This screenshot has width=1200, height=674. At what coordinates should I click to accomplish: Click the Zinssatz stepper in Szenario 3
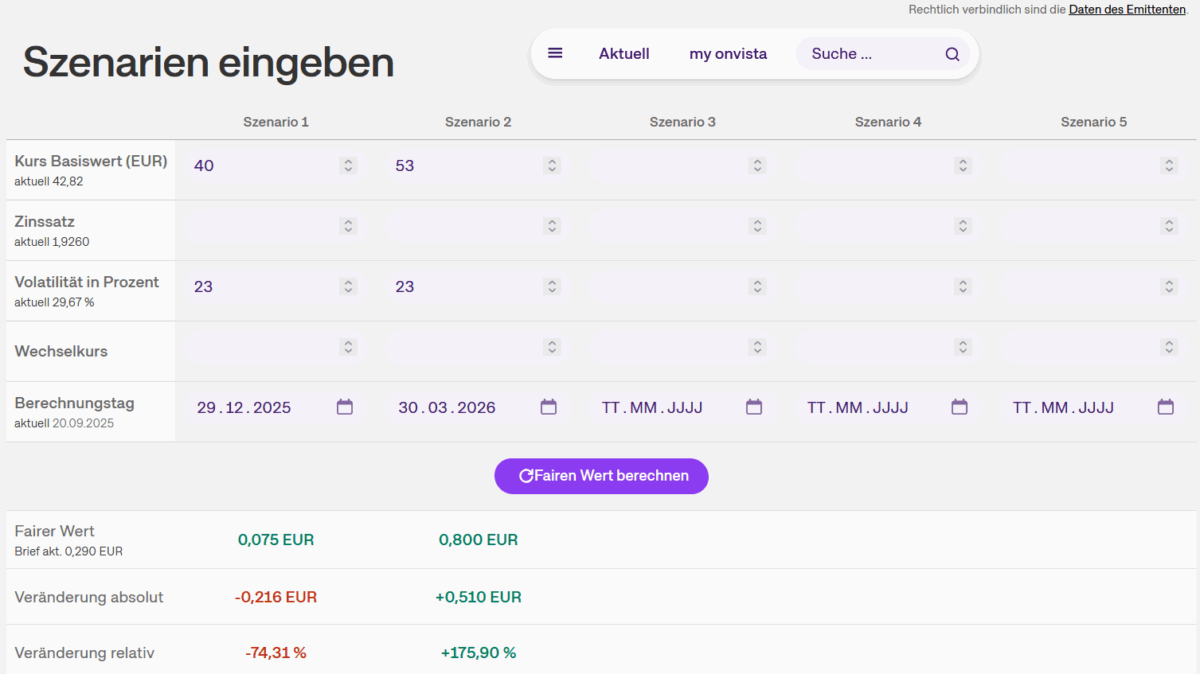point(757,225)
